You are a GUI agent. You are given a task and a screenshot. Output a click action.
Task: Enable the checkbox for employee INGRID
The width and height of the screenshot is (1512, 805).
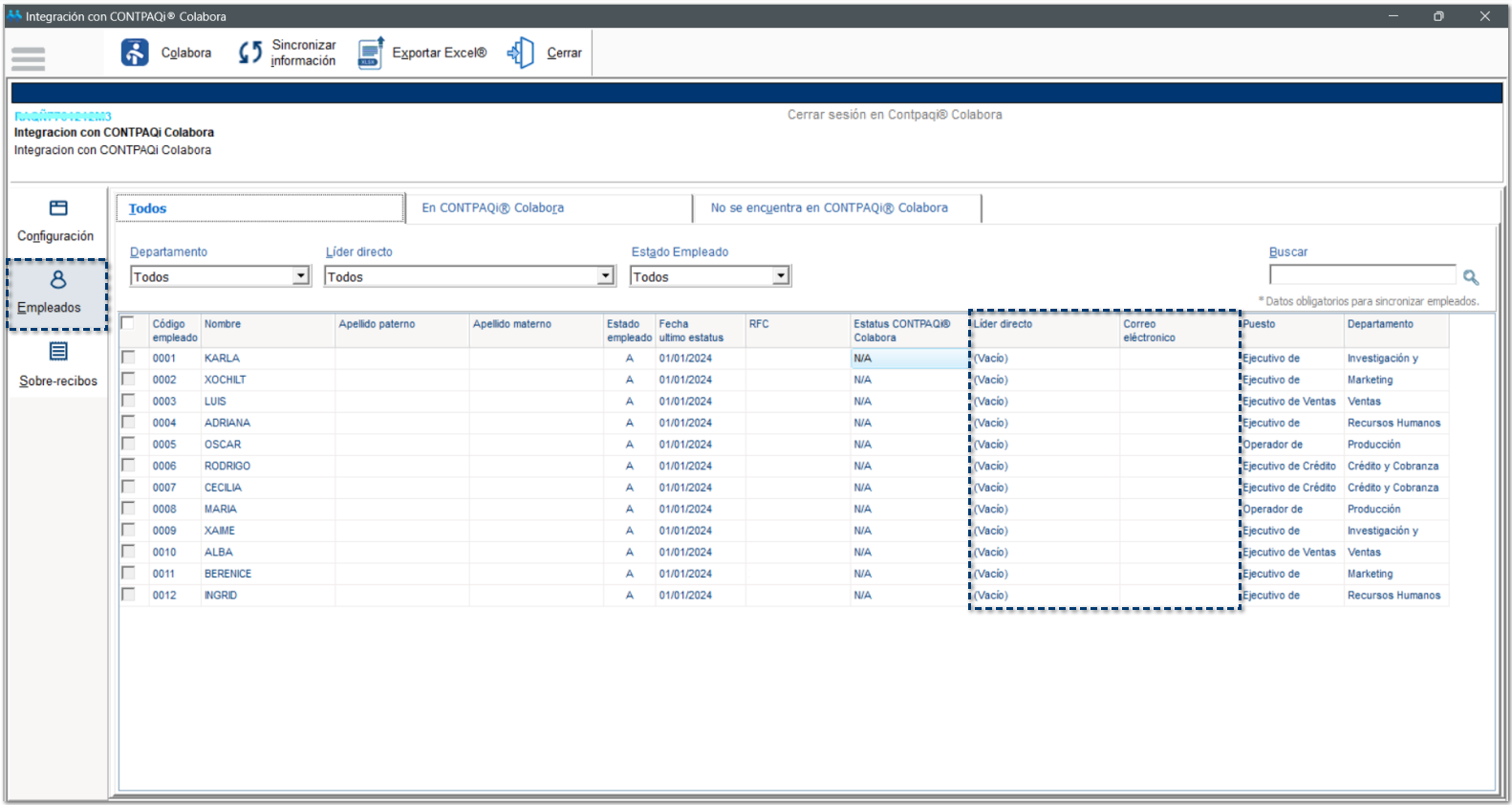pyautogui.click(x=128, y=595)
